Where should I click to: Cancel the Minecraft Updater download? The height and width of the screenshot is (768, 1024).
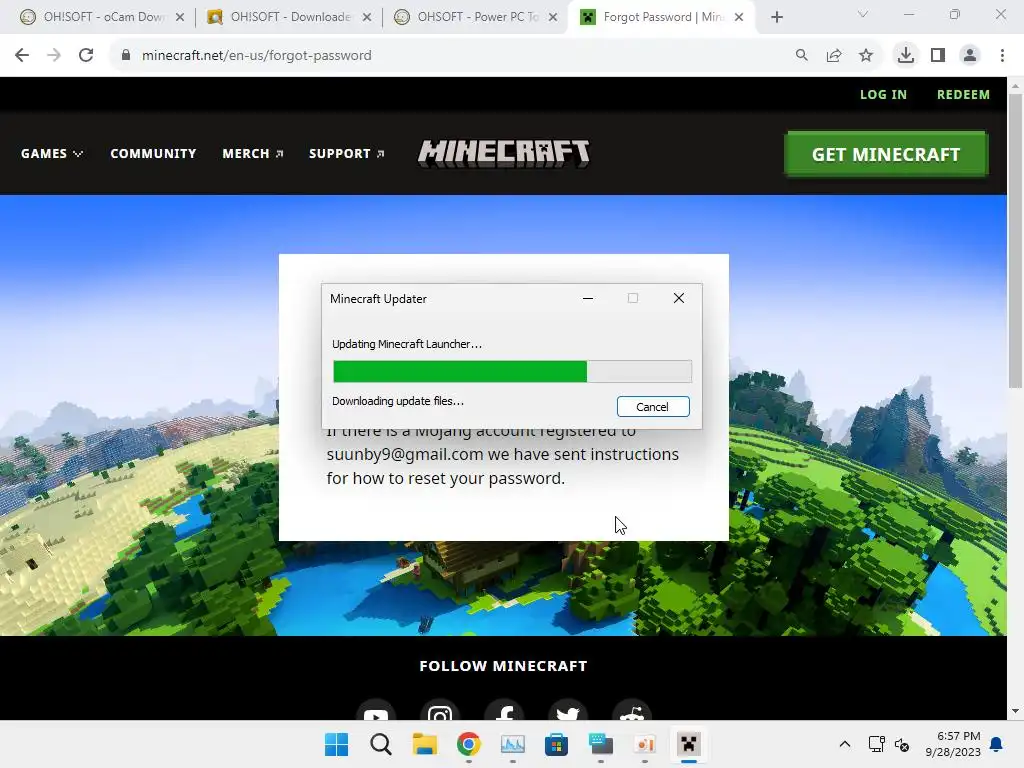(x=653, y=406)
